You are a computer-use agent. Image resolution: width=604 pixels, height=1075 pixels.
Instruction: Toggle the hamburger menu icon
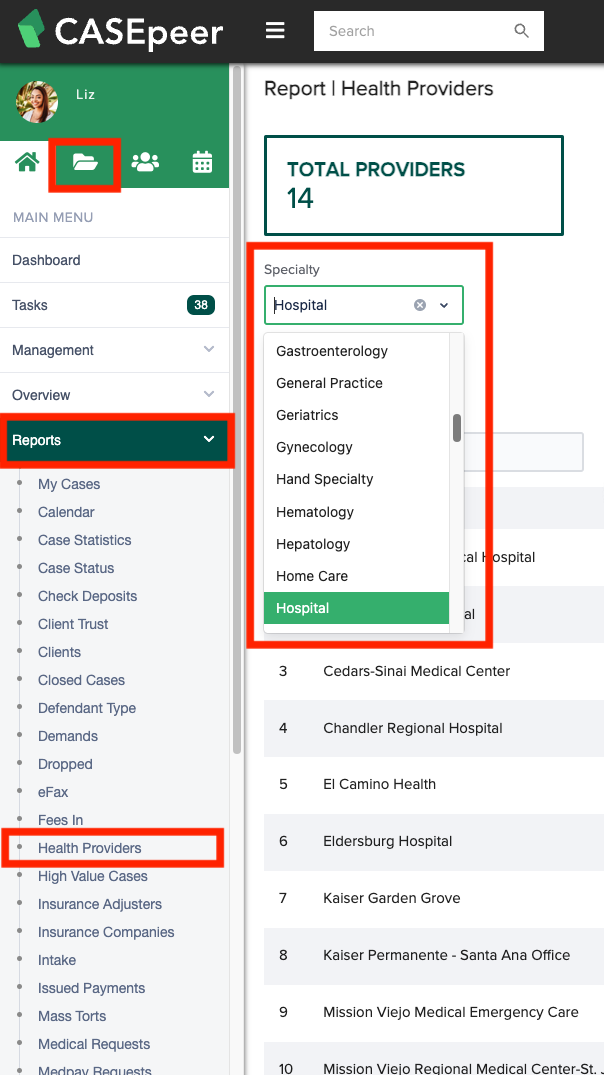click(x=276, y=31)
